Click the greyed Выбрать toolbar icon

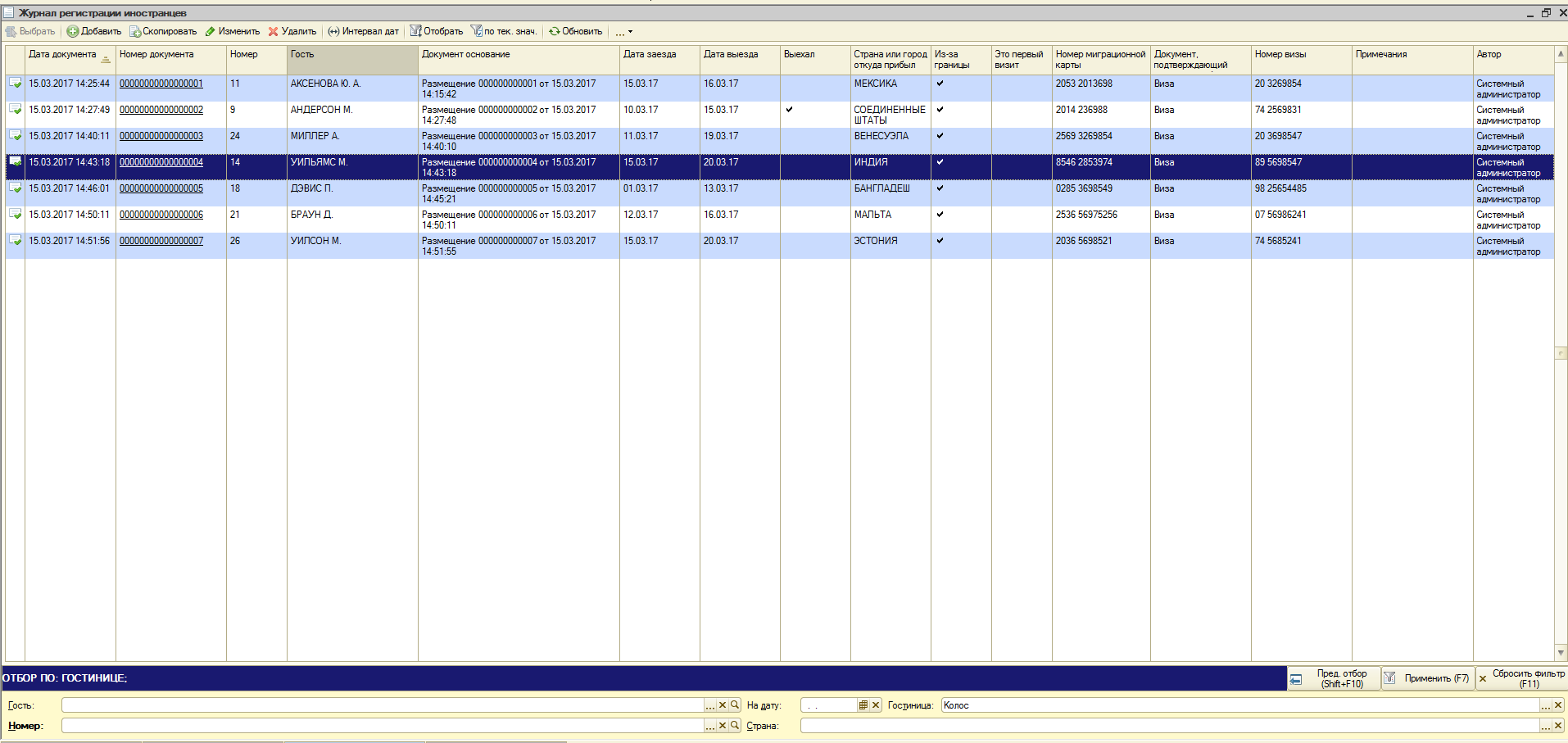point(11,31)
